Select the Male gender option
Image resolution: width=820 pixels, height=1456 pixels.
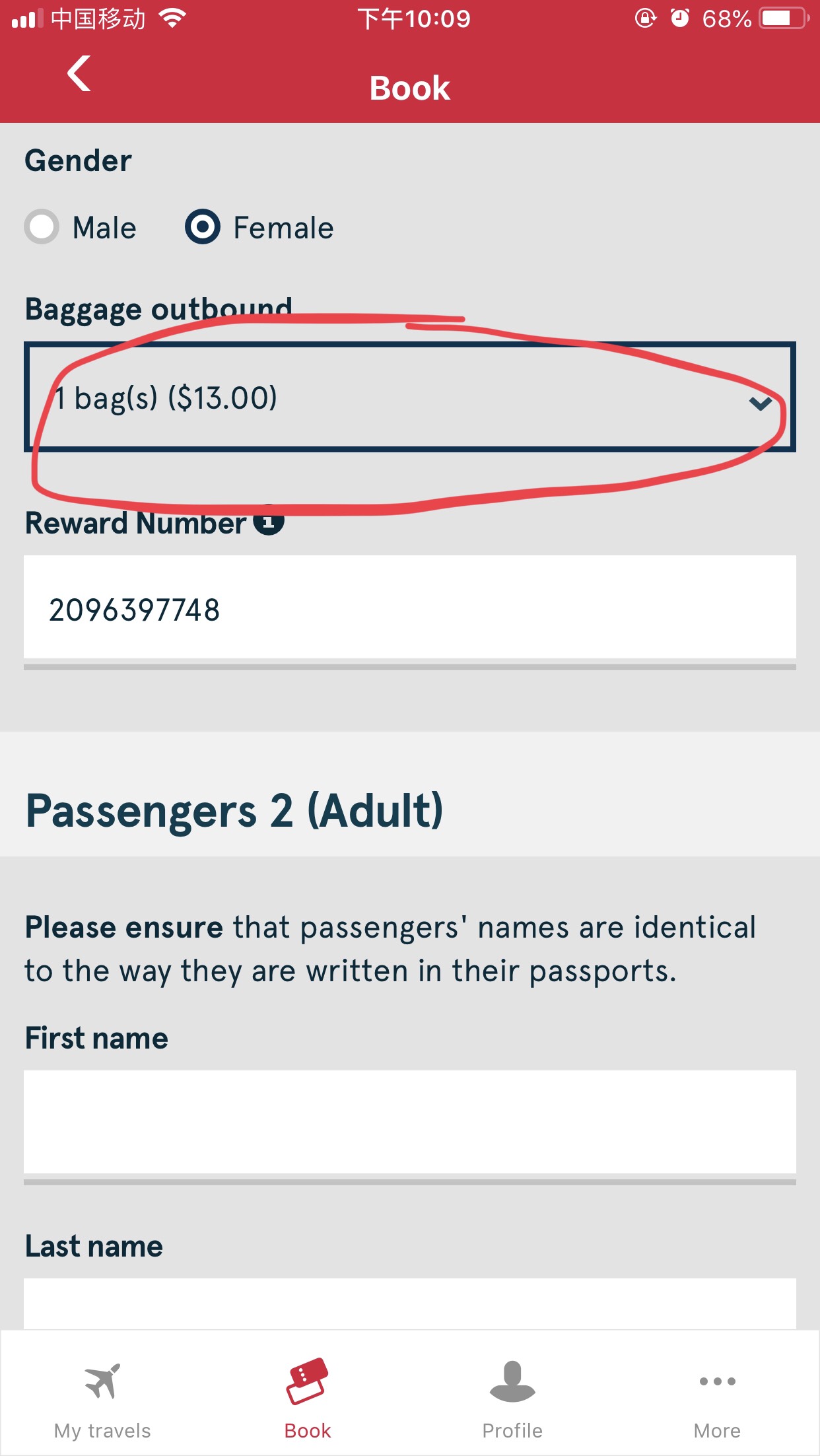[42, 227]
